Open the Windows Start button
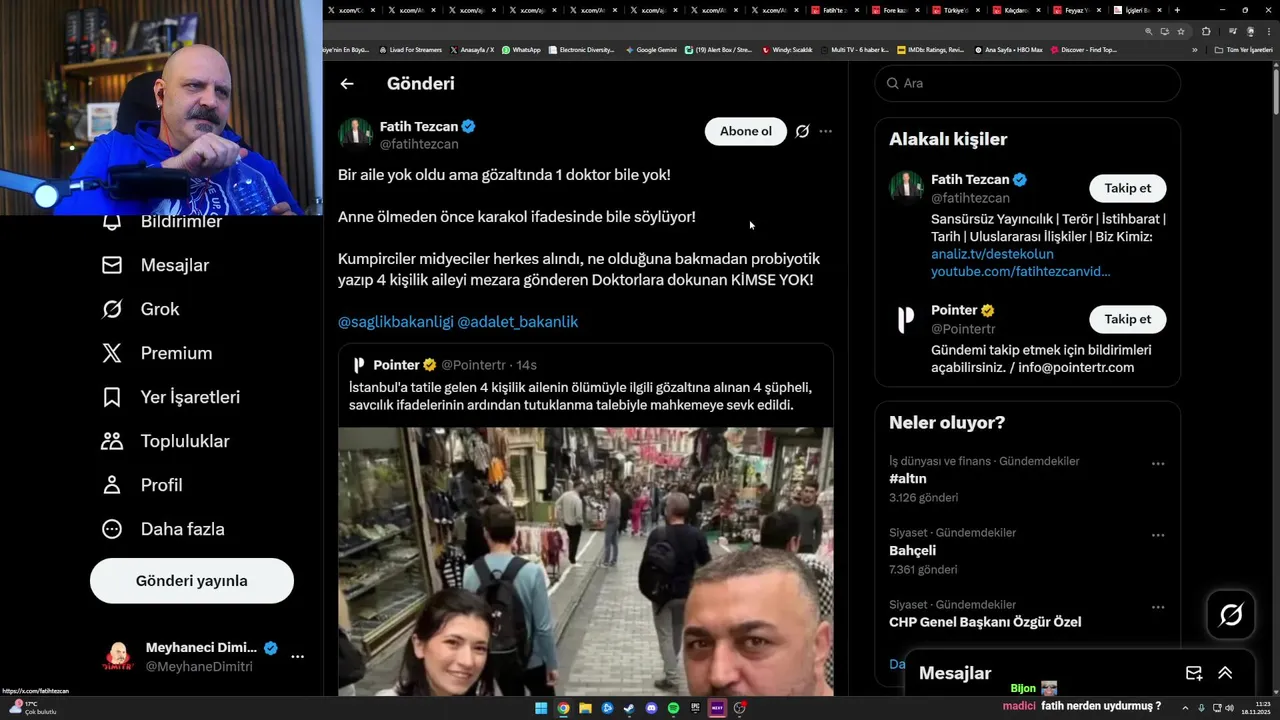Image resolution: width=1280 pixels, height=720 pixels. [541, 708]
